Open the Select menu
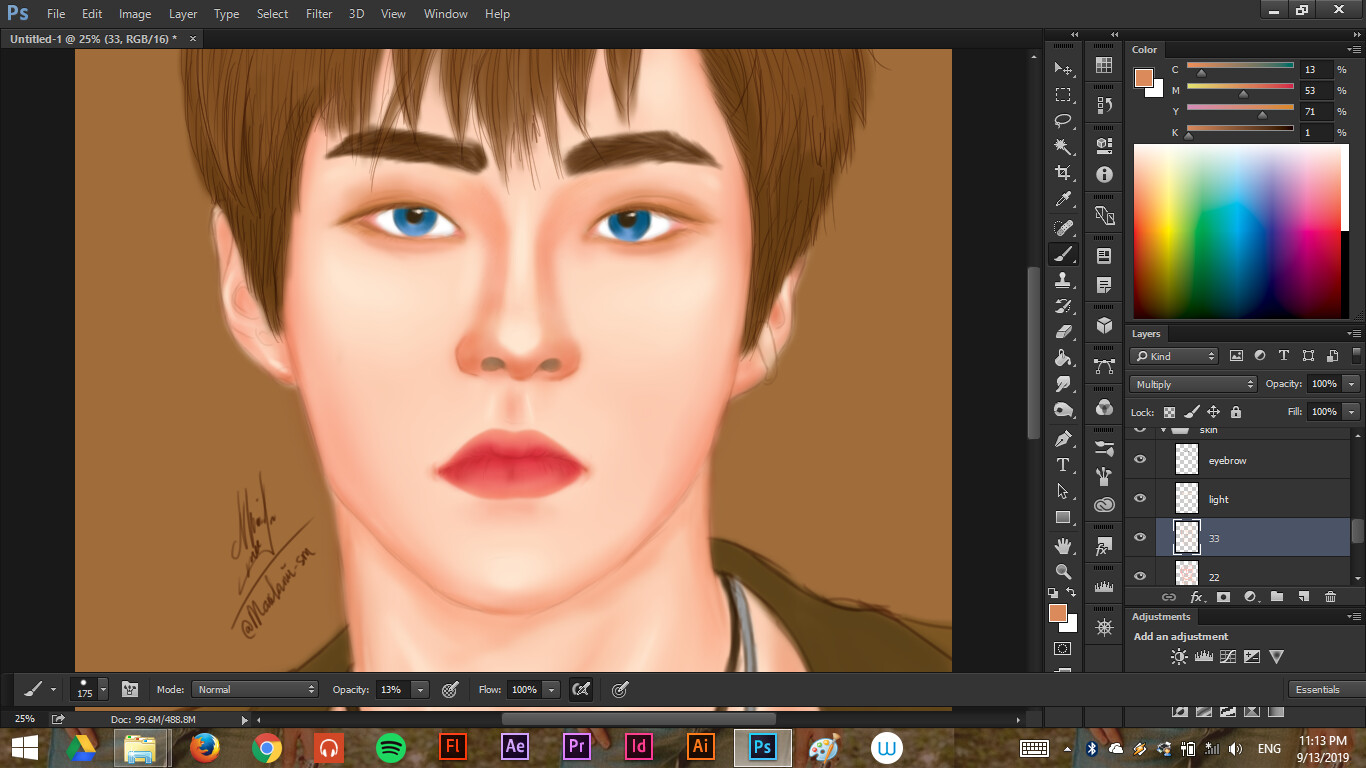 (272, 14)
